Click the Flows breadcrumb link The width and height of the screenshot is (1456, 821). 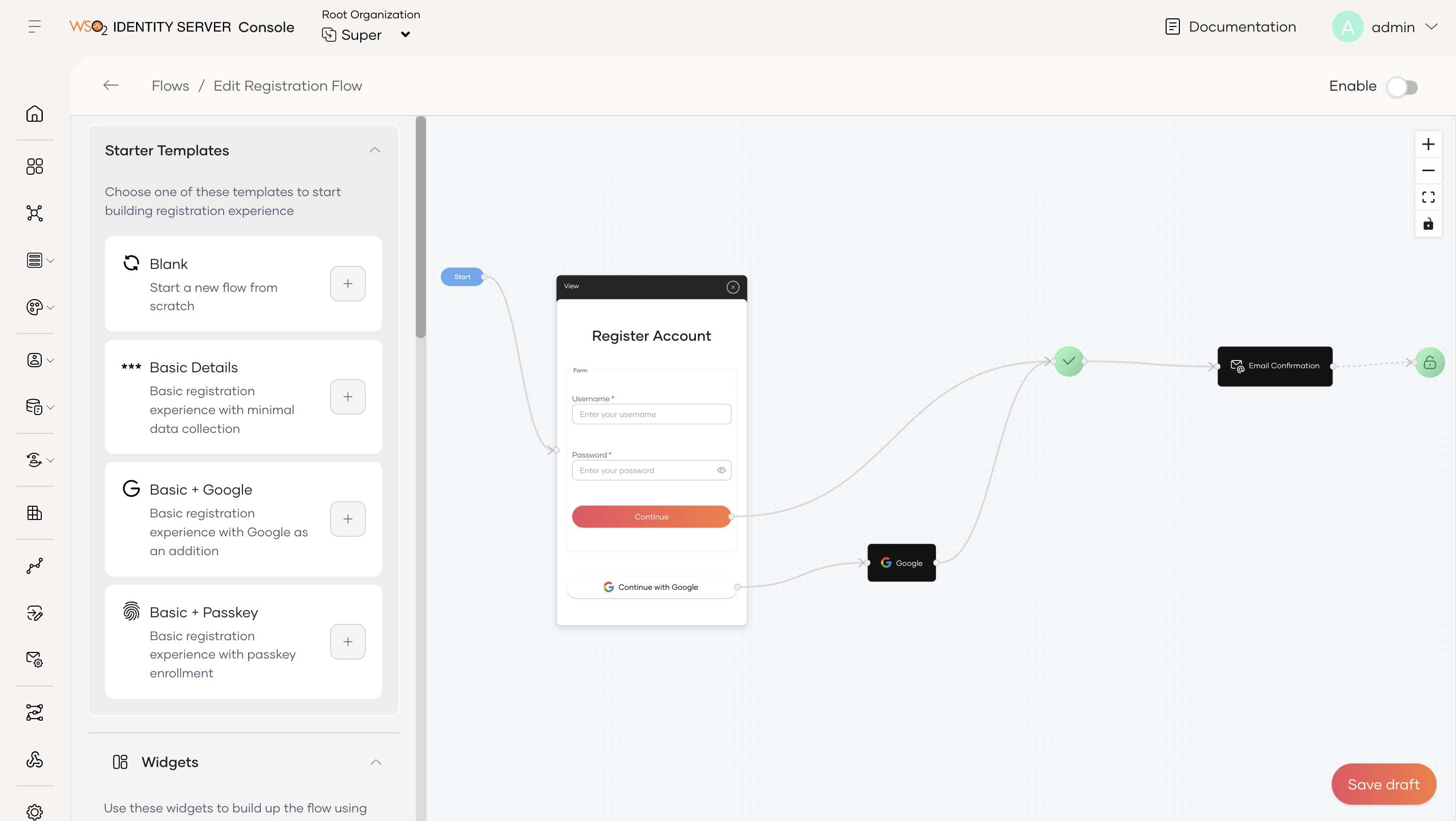coord(170,86)
